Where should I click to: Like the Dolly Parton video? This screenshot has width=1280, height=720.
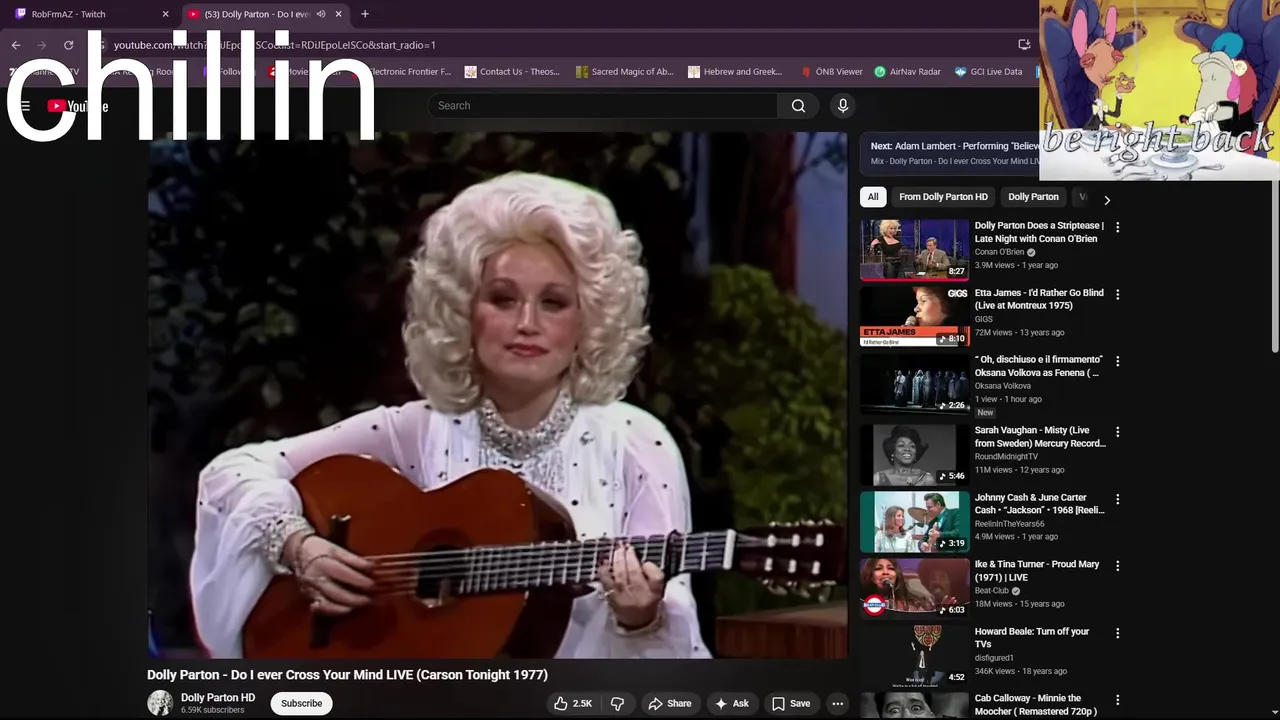pos(574,703)
